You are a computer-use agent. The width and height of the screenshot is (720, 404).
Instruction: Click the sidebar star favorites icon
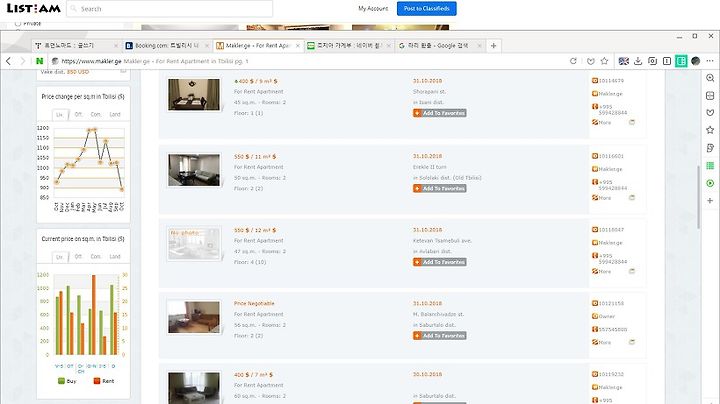point(710,130)
